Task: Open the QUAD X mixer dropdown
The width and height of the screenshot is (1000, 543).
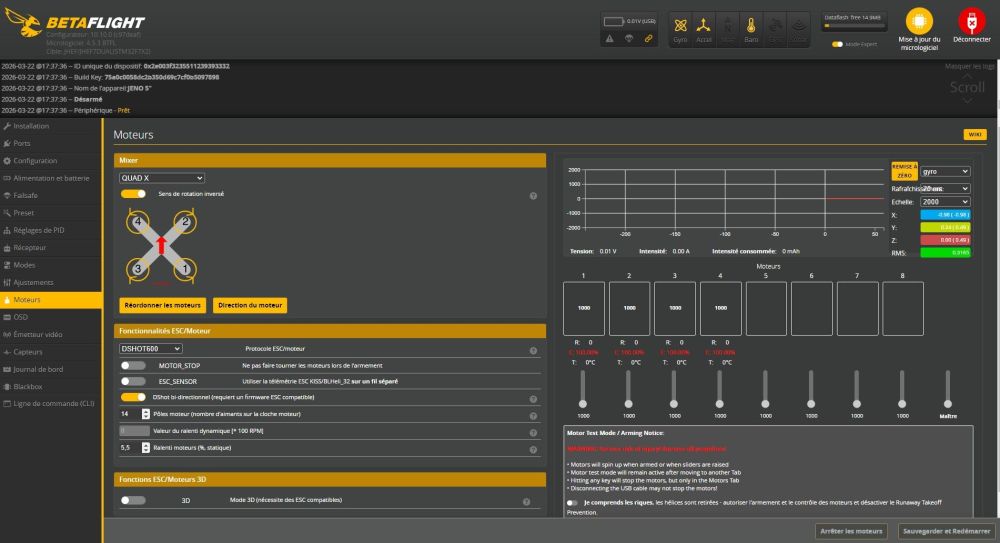Action: click(161, 178)
